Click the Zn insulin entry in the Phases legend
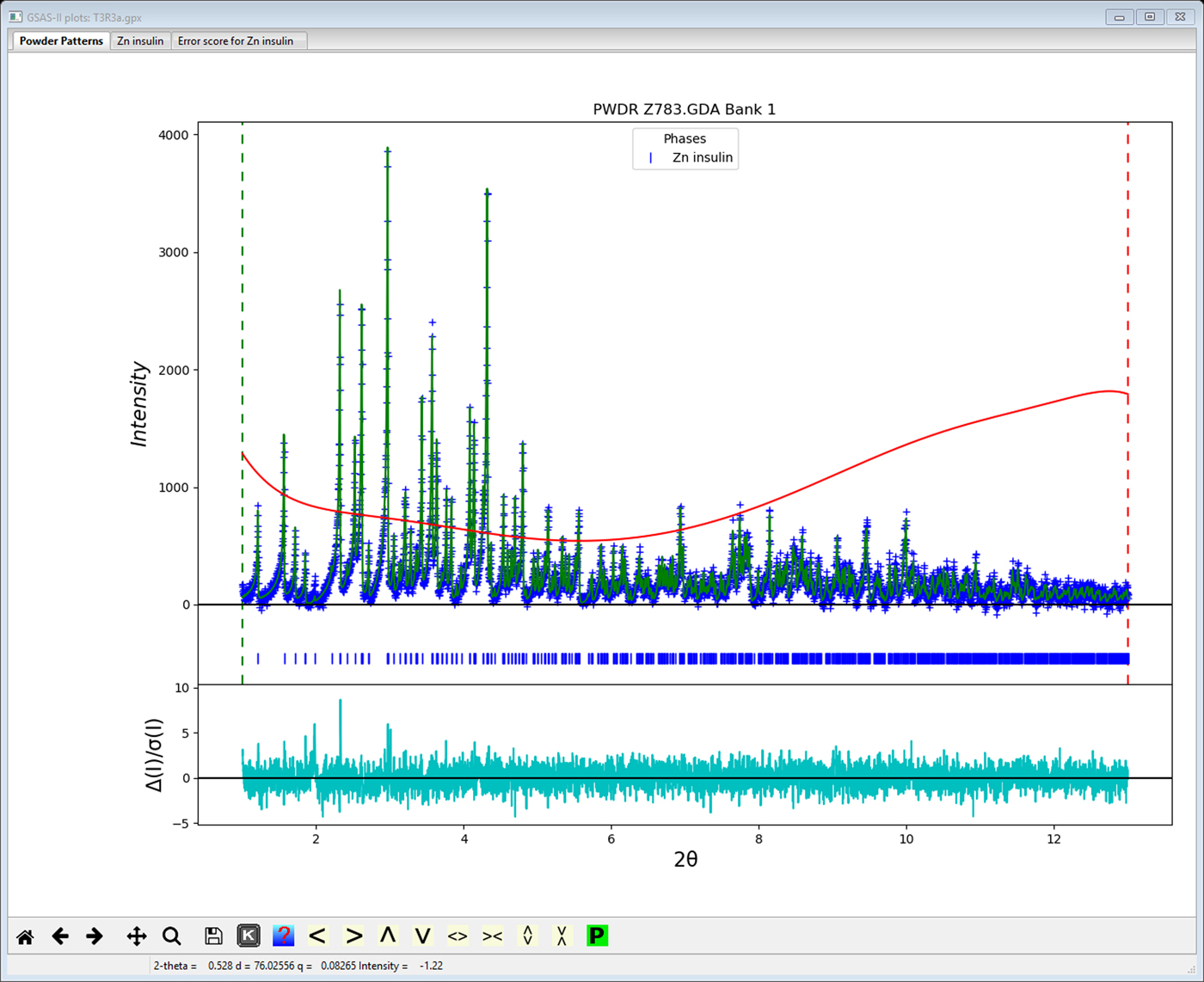The width and height of the screenshot is (1204, 982). [x=698, y=157]
